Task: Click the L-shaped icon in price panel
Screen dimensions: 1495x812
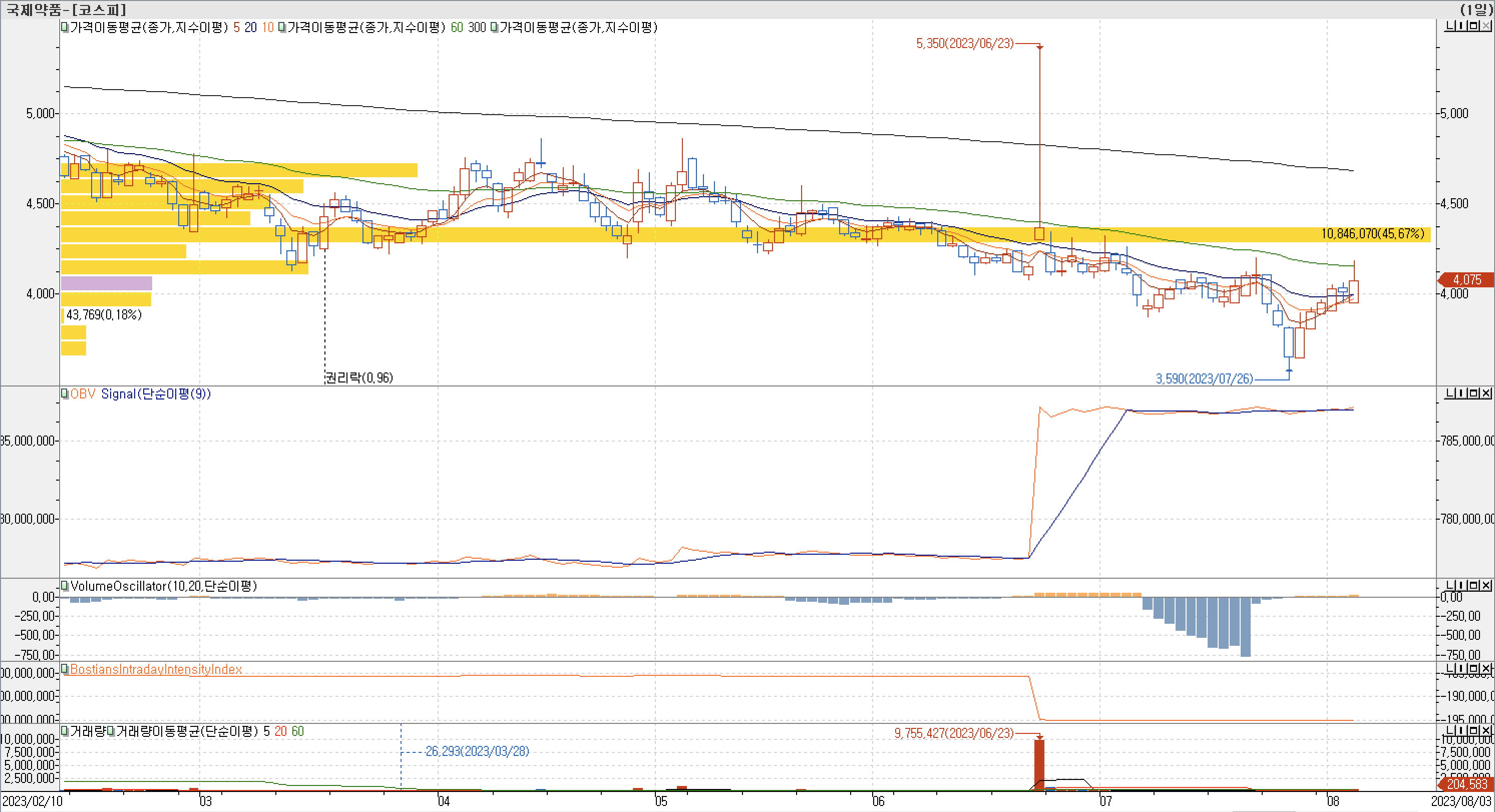Action: pyautogui.click(x=1450, y=26)
